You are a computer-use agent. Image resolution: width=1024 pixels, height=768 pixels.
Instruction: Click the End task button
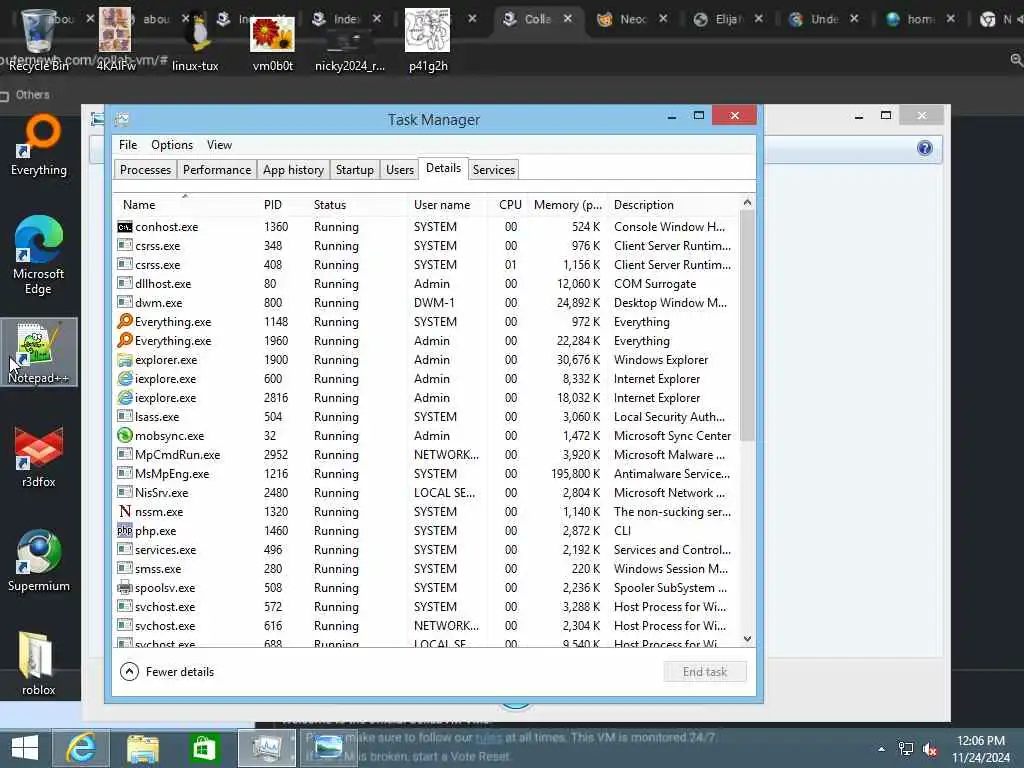[x=705, y=671]
